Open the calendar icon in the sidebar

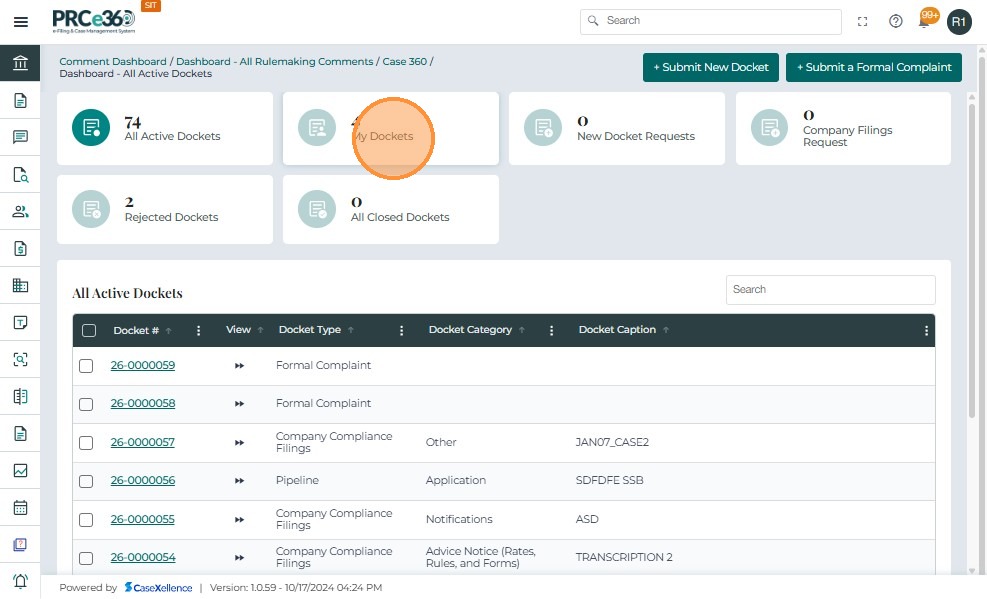pos(20,507)
